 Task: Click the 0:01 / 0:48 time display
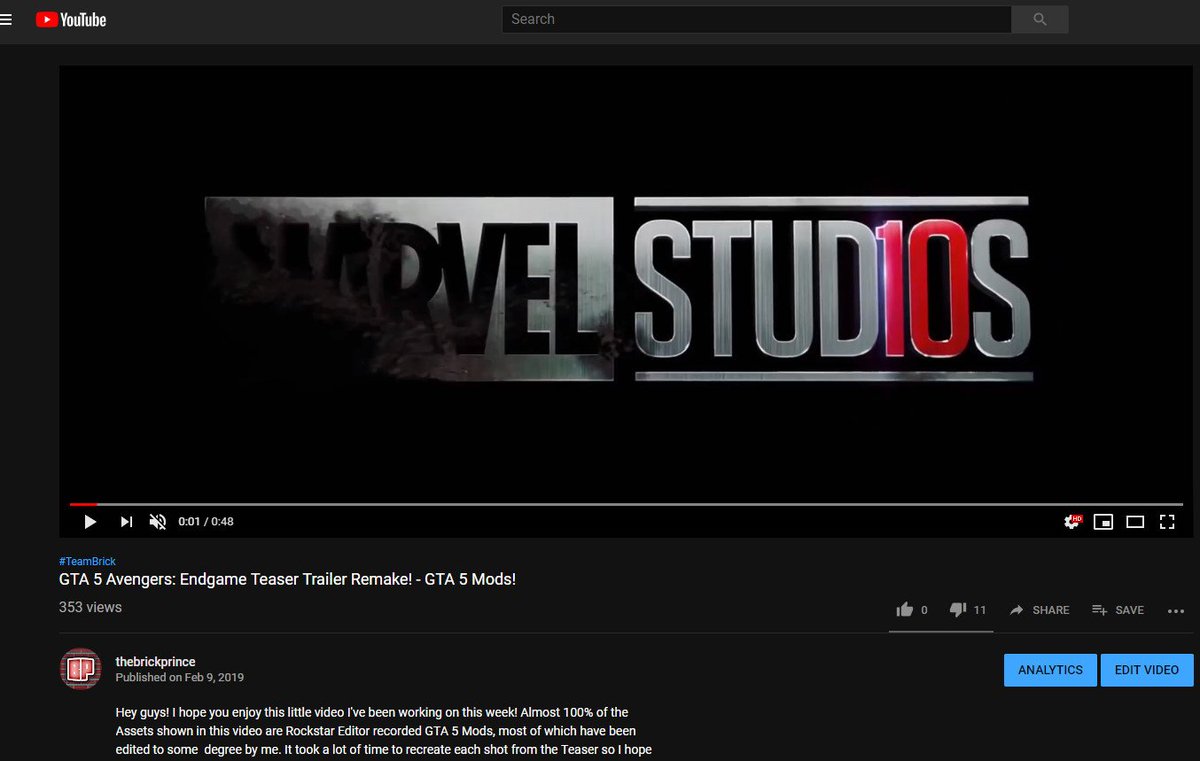(206, 521)
